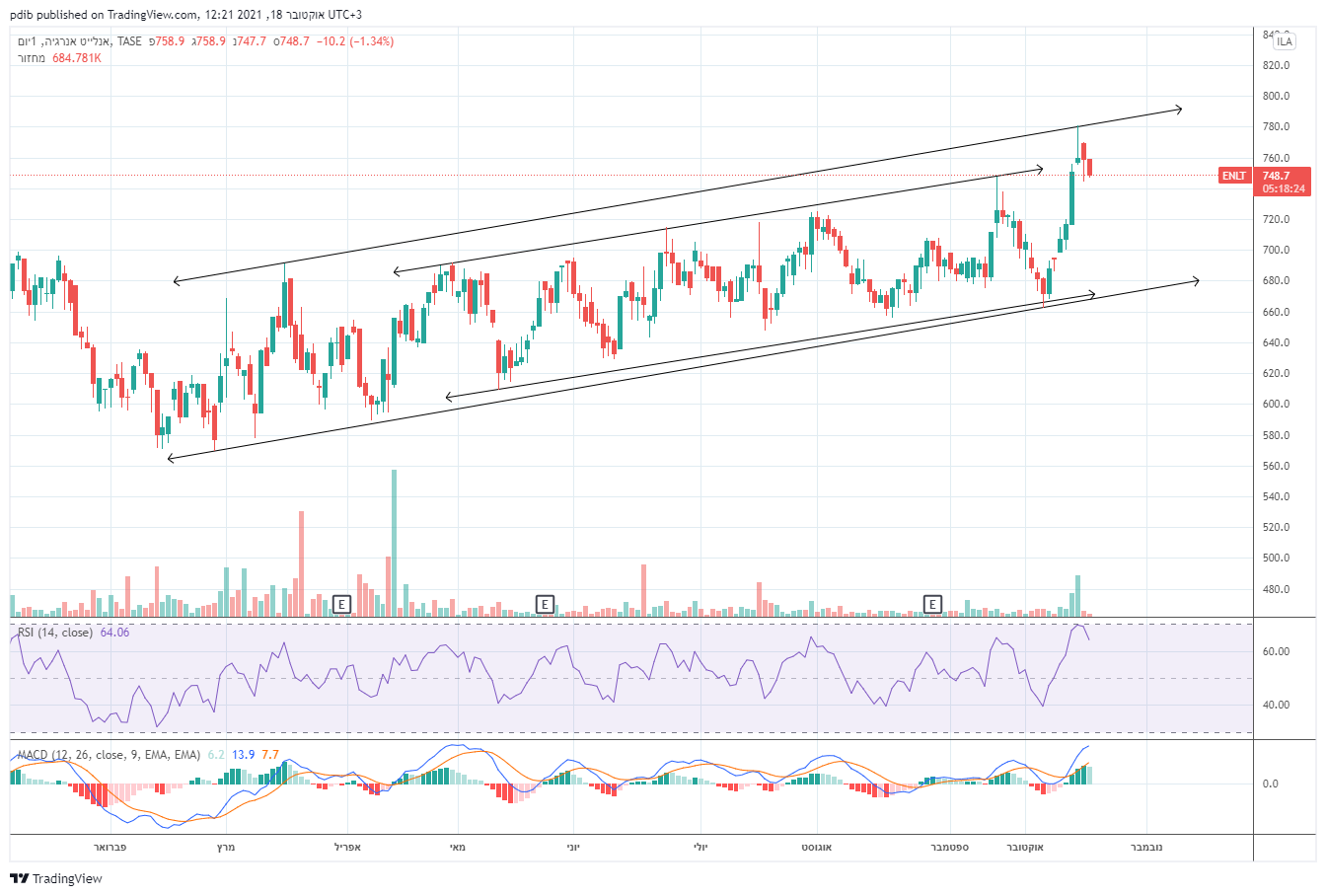Click the 780.0 price axis label
1326x896 pixels.
[1277, 126]
